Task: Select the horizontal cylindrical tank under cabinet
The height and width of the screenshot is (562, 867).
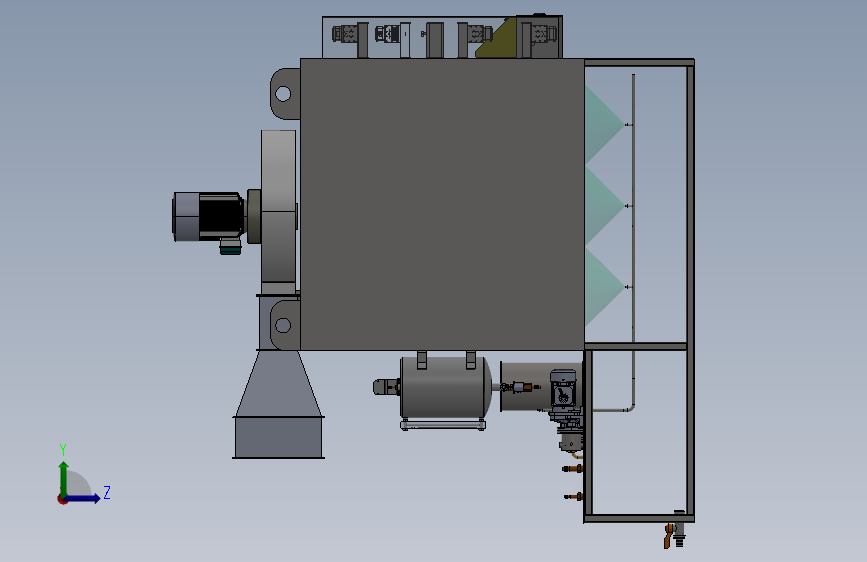Action: click(x=445, y=387)
